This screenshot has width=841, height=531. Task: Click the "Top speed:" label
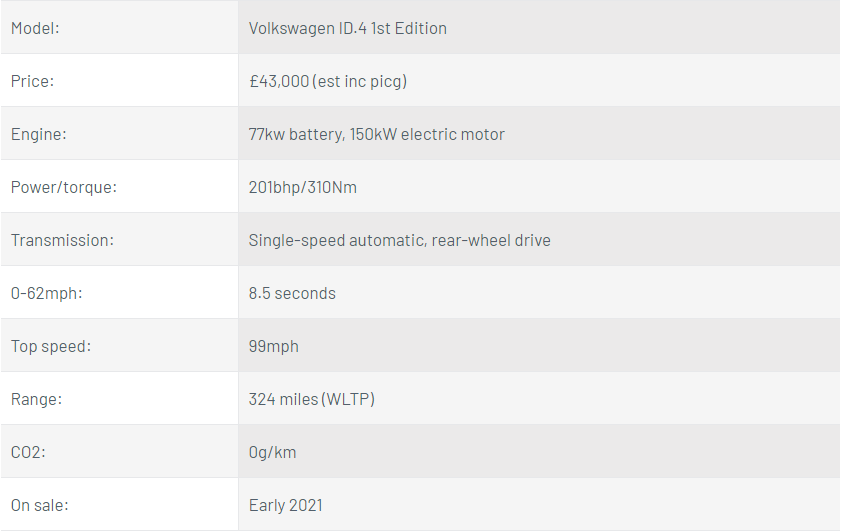click(50, 346)
